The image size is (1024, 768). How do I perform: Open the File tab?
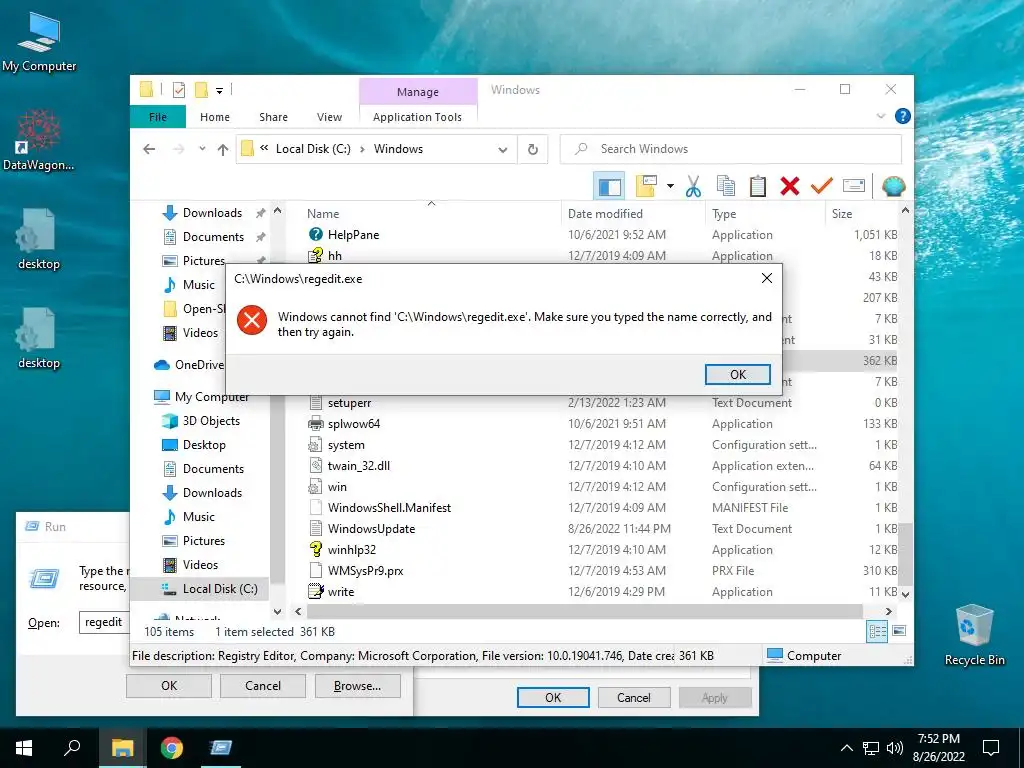[x=158, y=117]
